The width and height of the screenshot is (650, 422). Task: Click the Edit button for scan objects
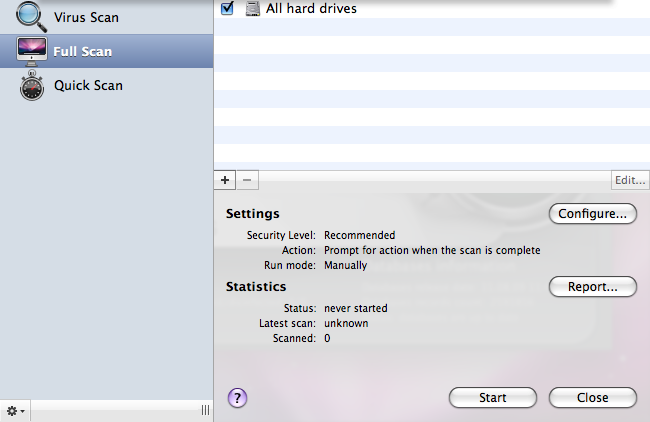pos(630,180)
